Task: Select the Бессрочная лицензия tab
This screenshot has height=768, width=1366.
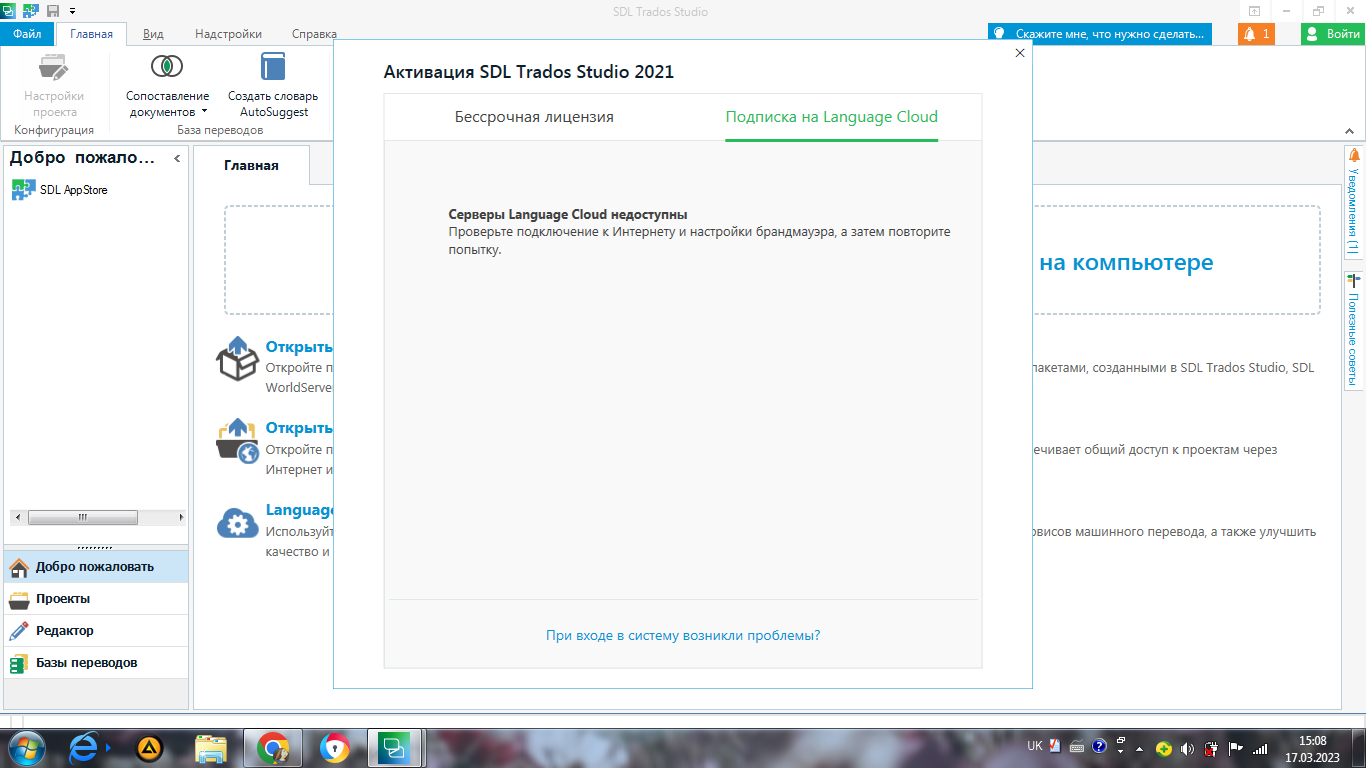Action: click(x=534, y=117)
